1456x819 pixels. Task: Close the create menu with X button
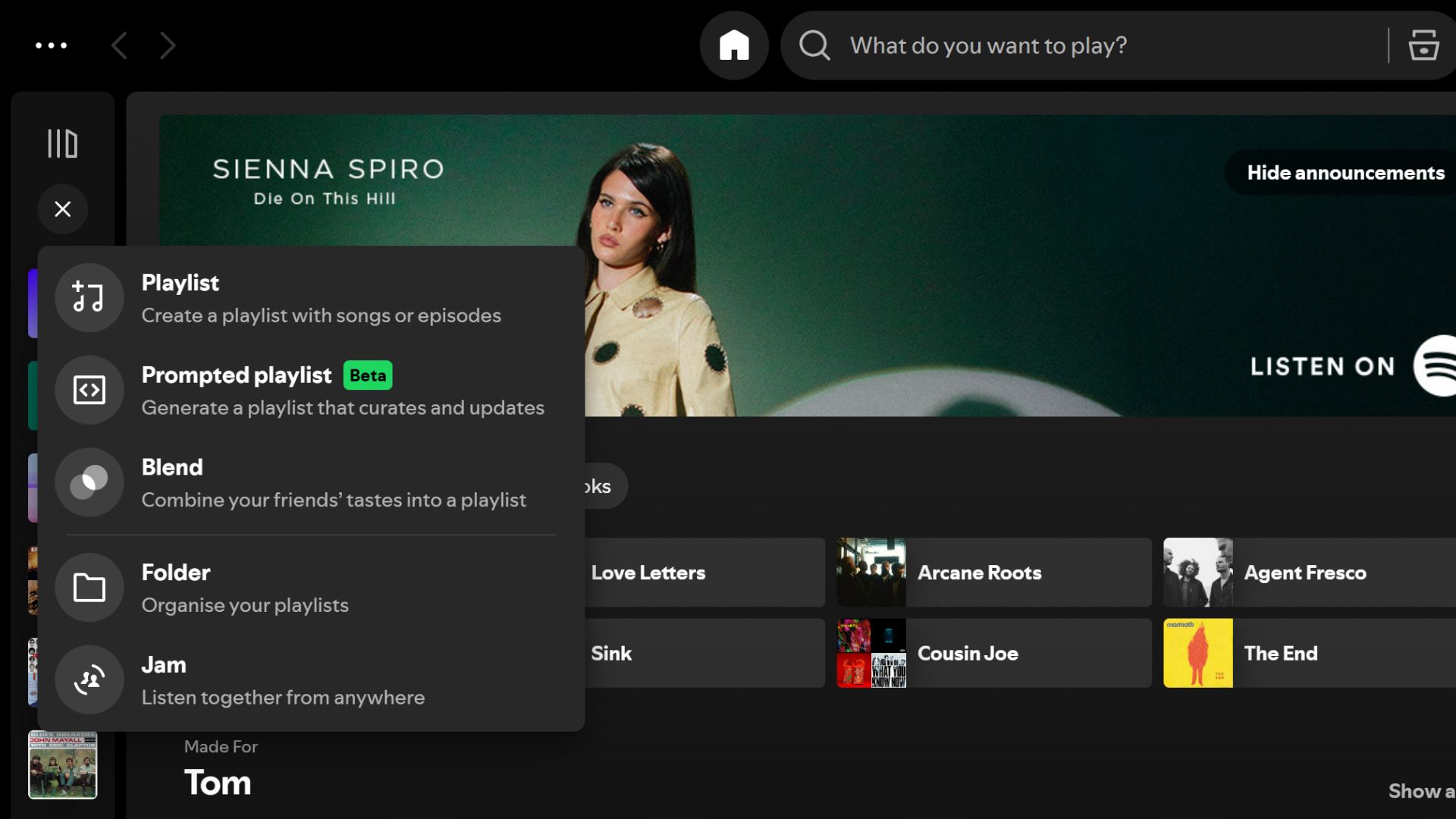click(63, 209)
